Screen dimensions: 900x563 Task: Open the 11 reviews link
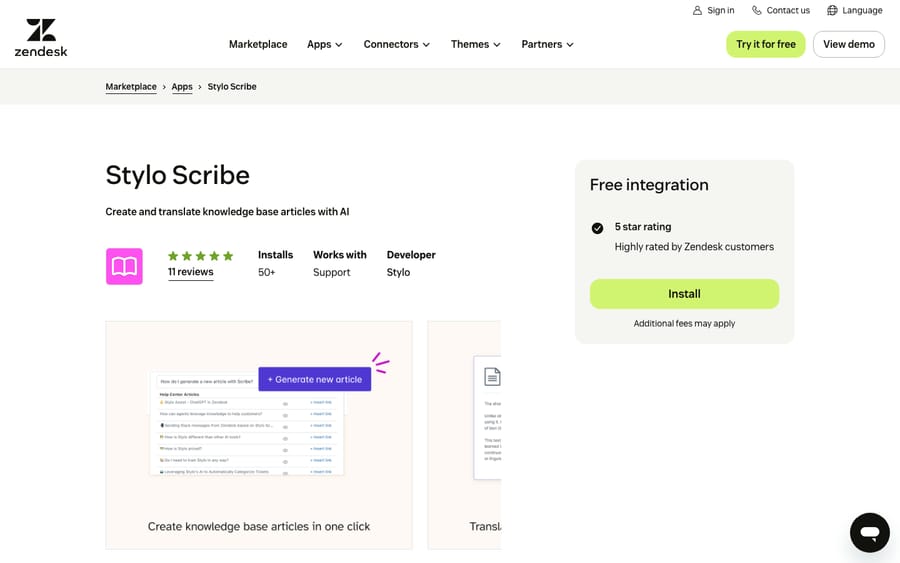click(x=191, y=272)
